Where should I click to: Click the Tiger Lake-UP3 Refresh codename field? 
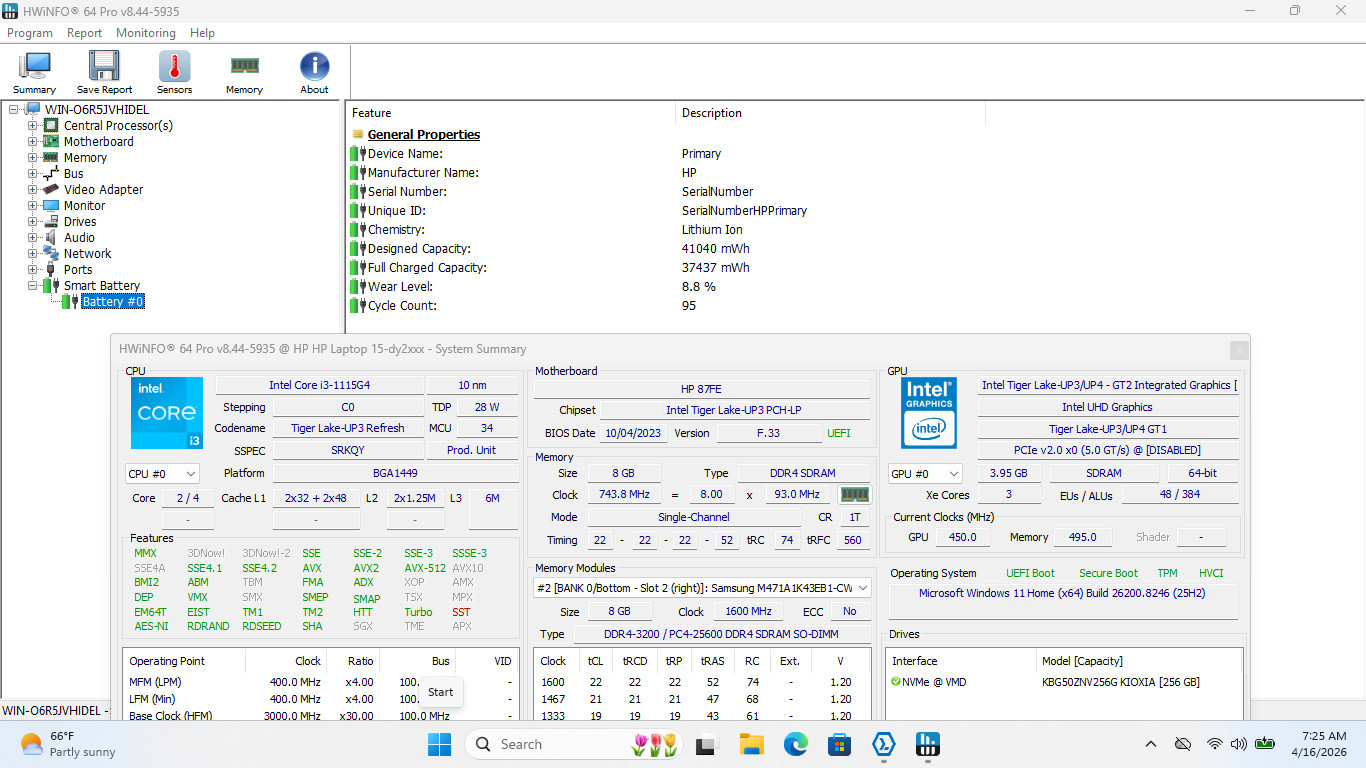(x=348, y=428)
